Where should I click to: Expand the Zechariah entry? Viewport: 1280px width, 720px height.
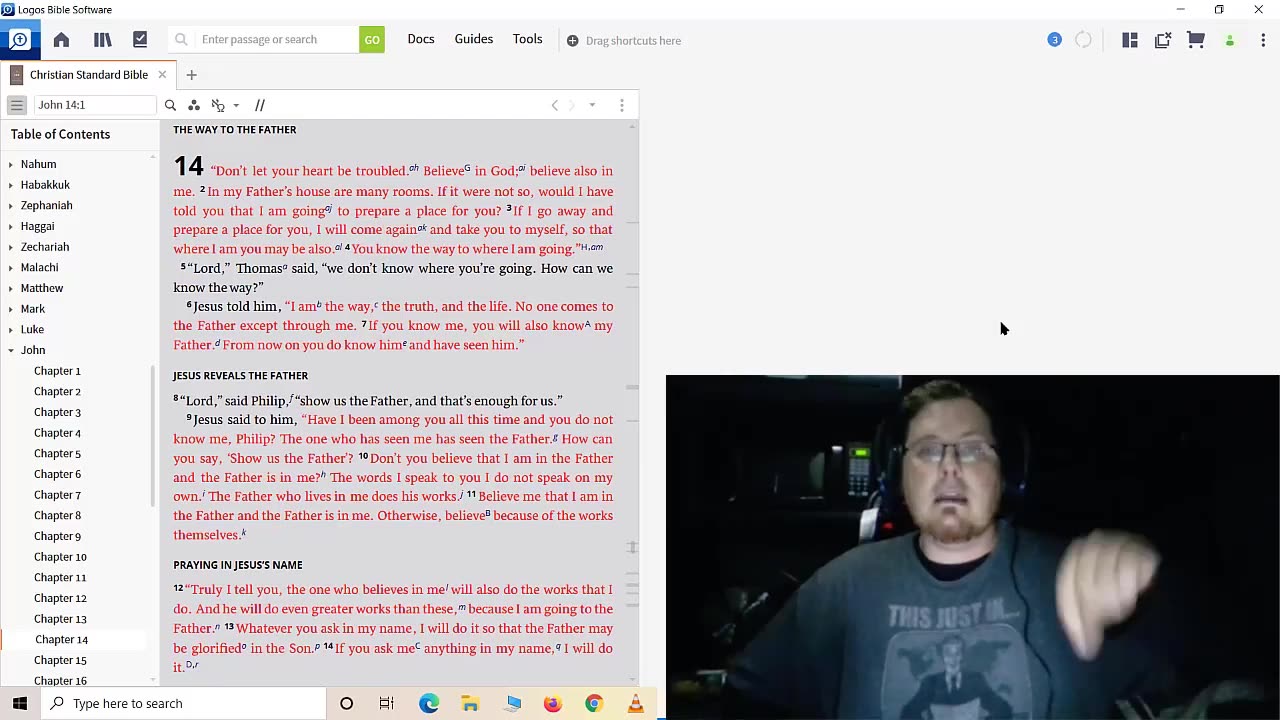pos(11,247)
